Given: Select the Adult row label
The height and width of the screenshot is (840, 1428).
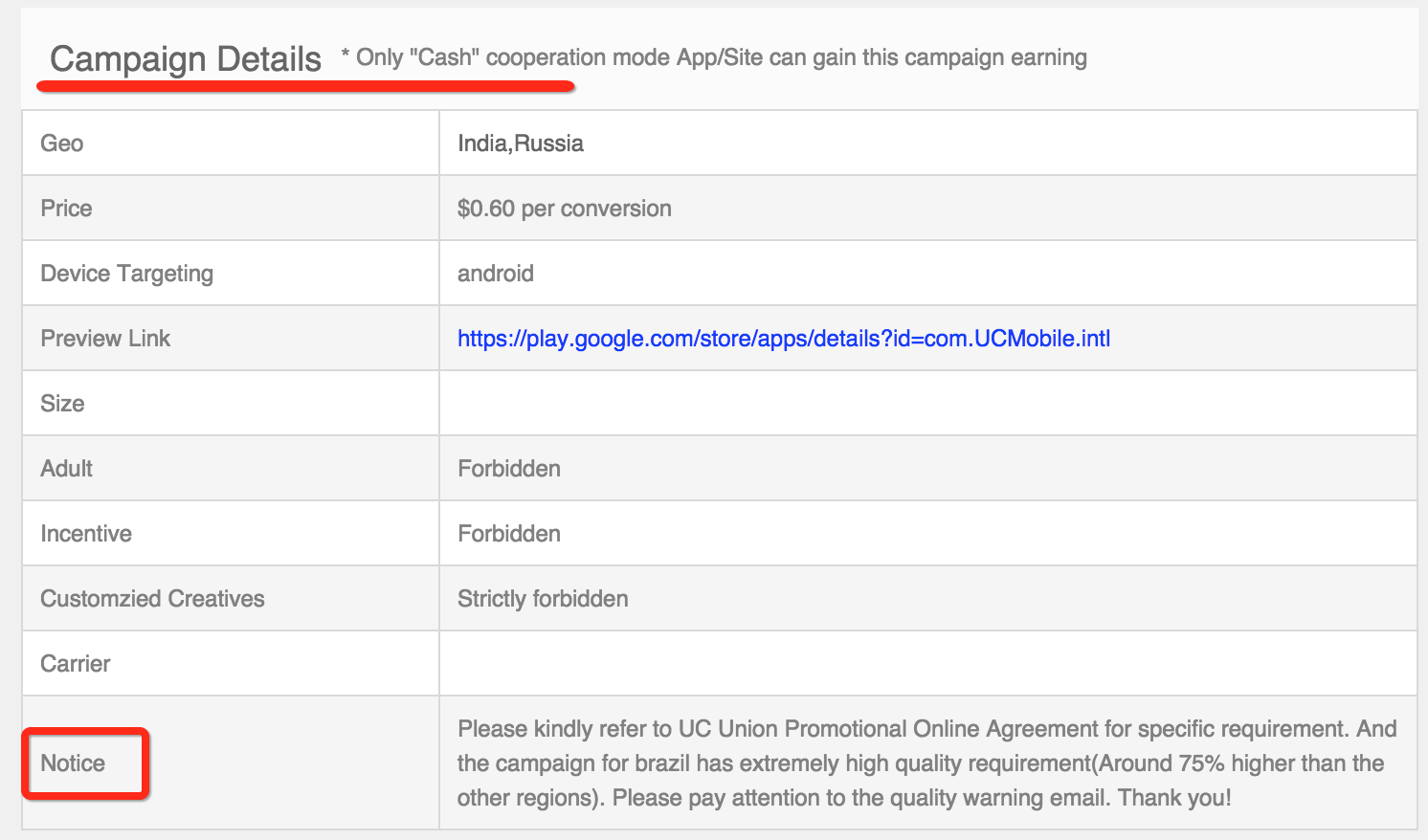Looking at the screenshot, I should pyautogui.click(x=66, y=469).
